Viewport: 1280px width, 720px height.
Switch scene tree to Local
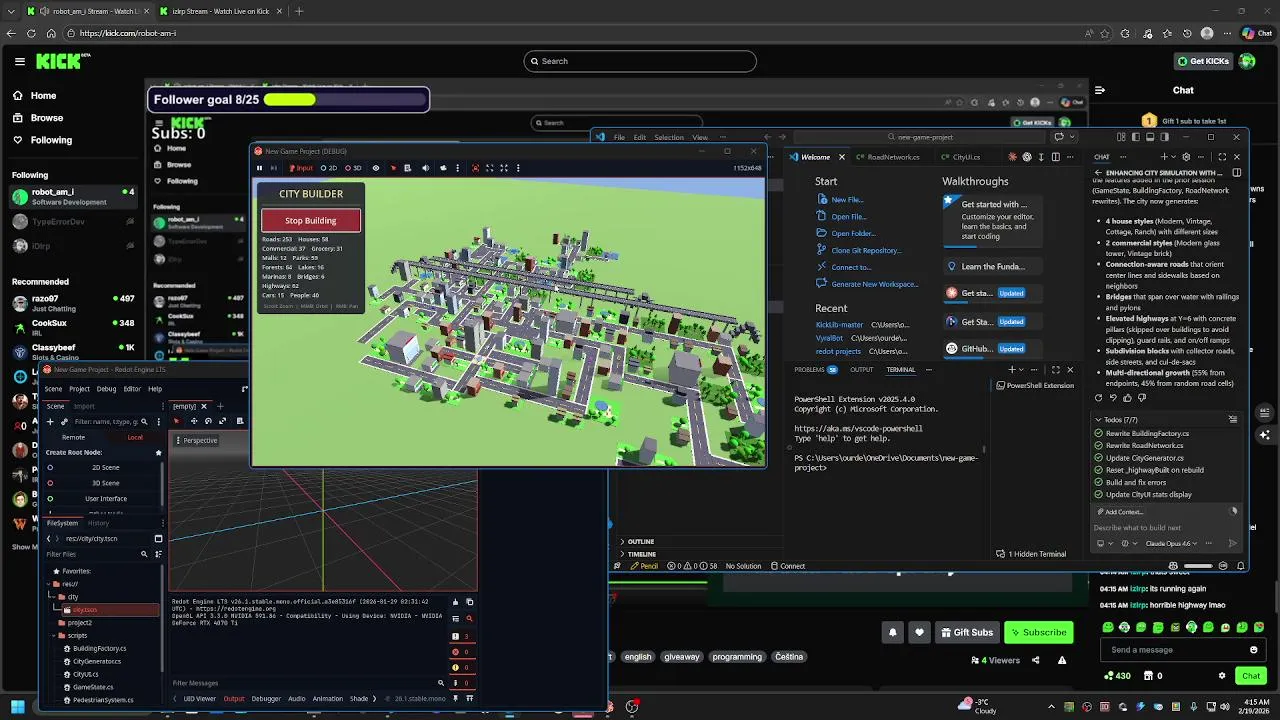[x=134, y=437]
